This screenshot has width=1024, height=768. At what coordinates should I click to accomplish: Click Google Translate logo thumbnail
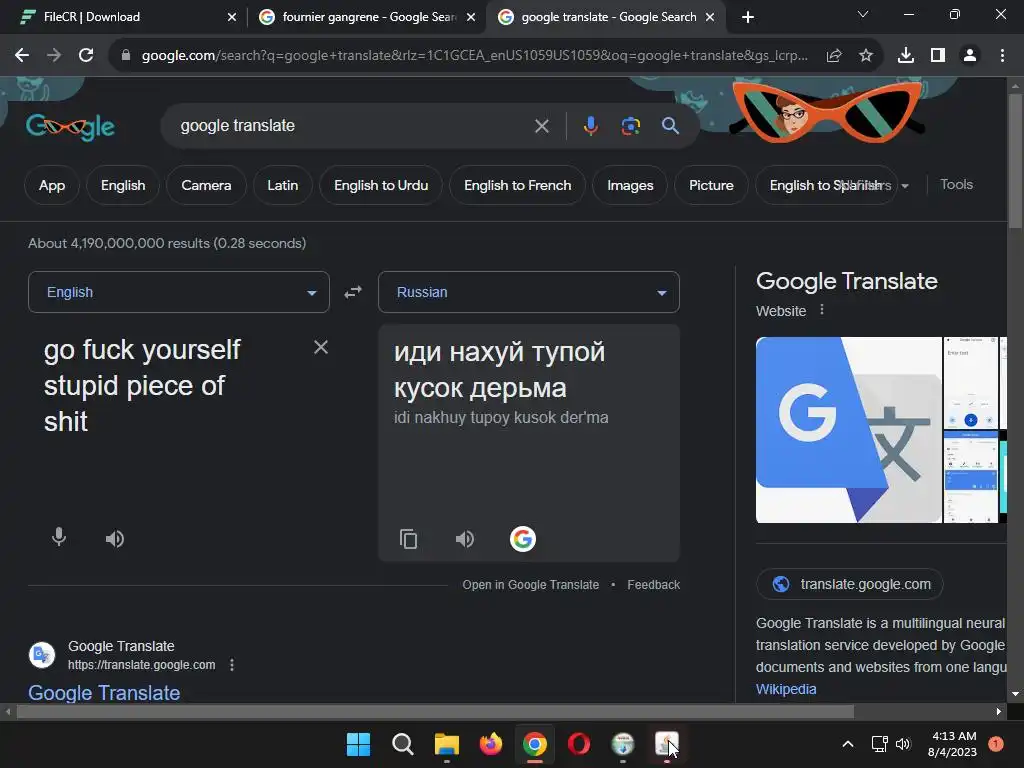tap(848, 430)
